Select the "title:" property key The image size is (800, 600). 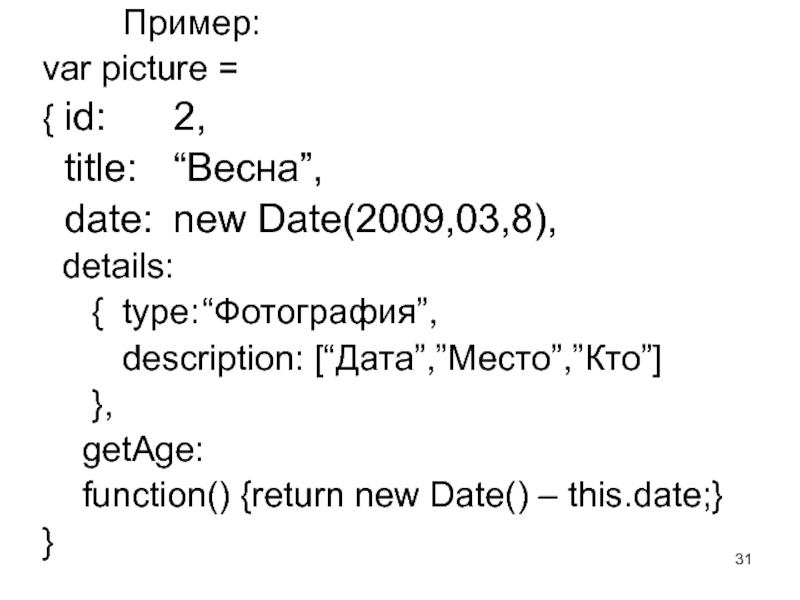click(101, 170)
